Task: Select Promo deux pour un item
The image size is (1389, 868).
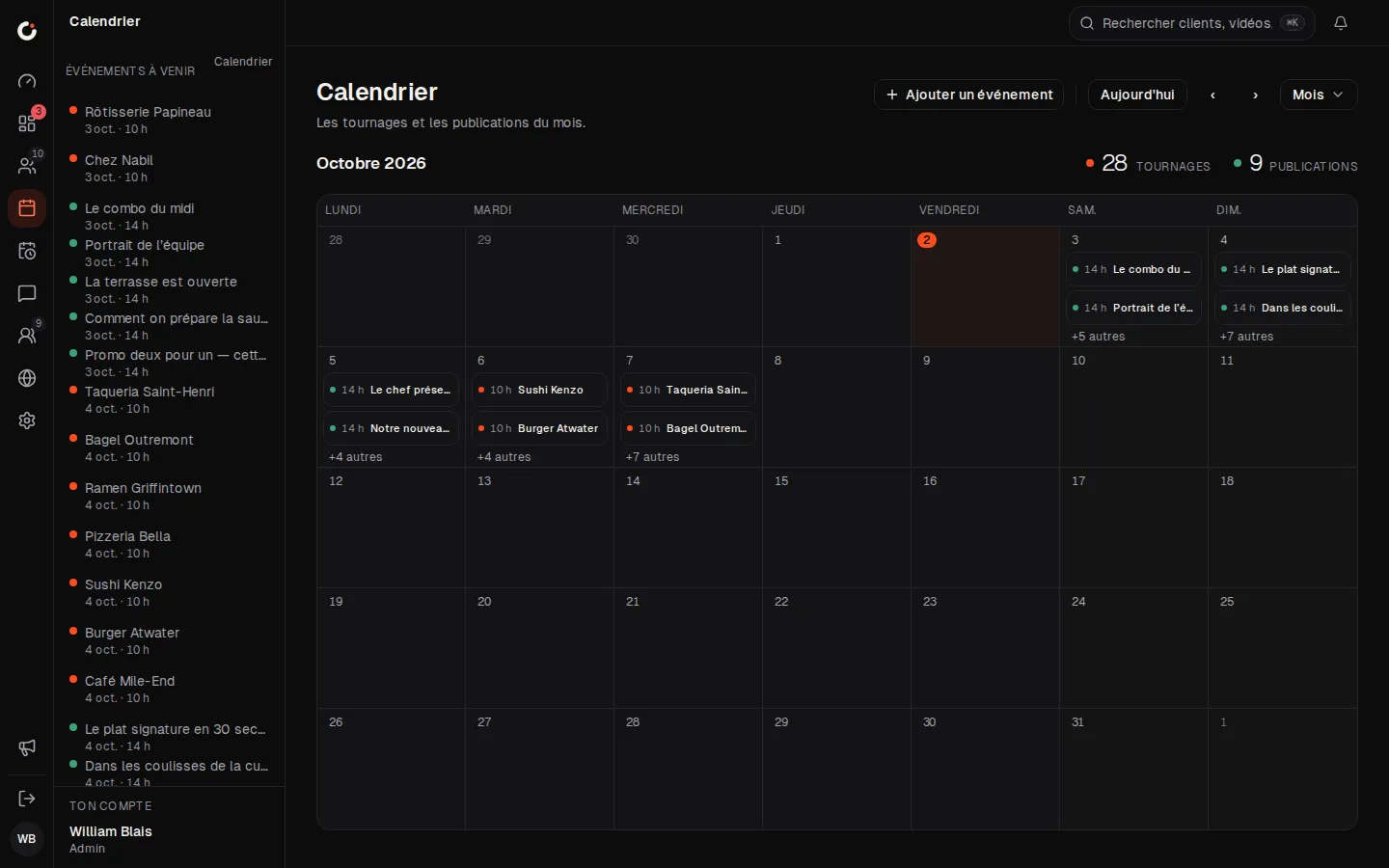Action: tap(170, 363)
